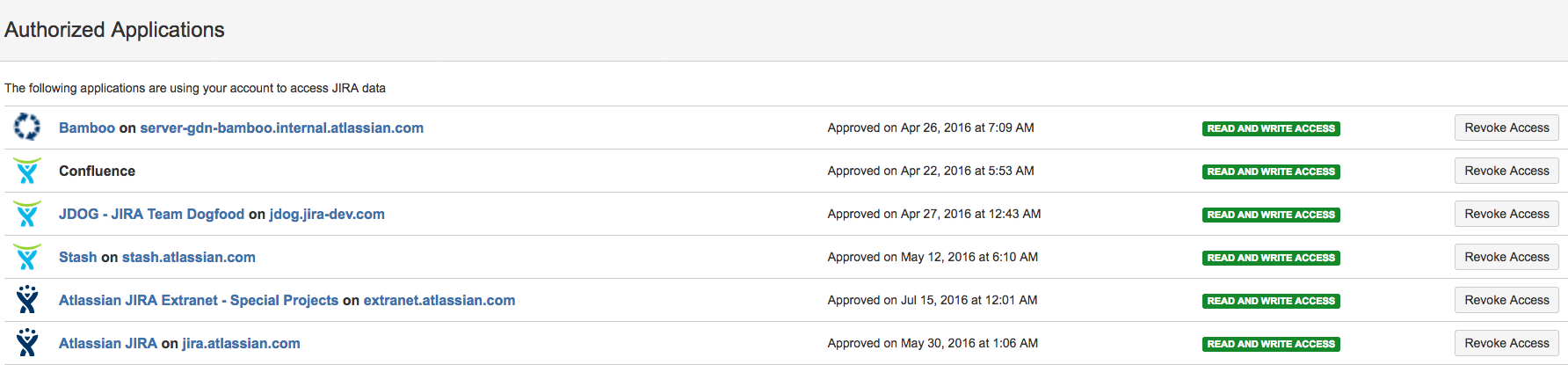Open the stash.atlassian.com link

pos(188,258)
